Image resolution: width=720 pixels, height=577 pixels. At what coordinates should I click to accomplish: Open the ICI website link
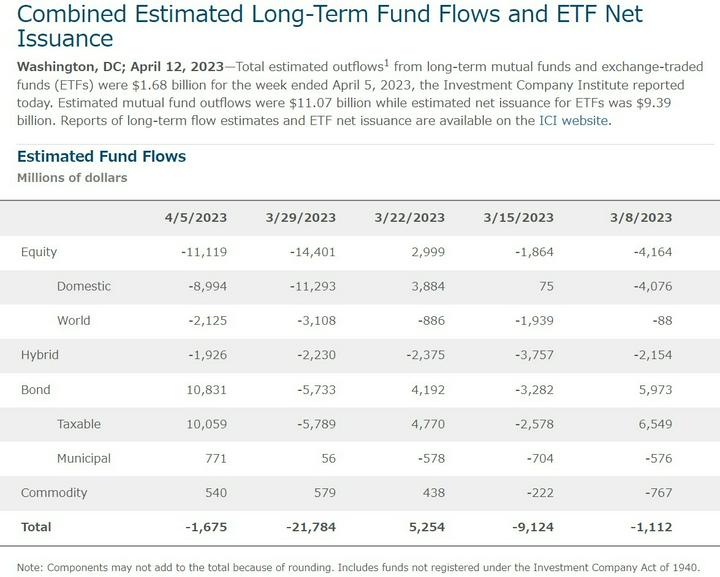click(573, 120)
